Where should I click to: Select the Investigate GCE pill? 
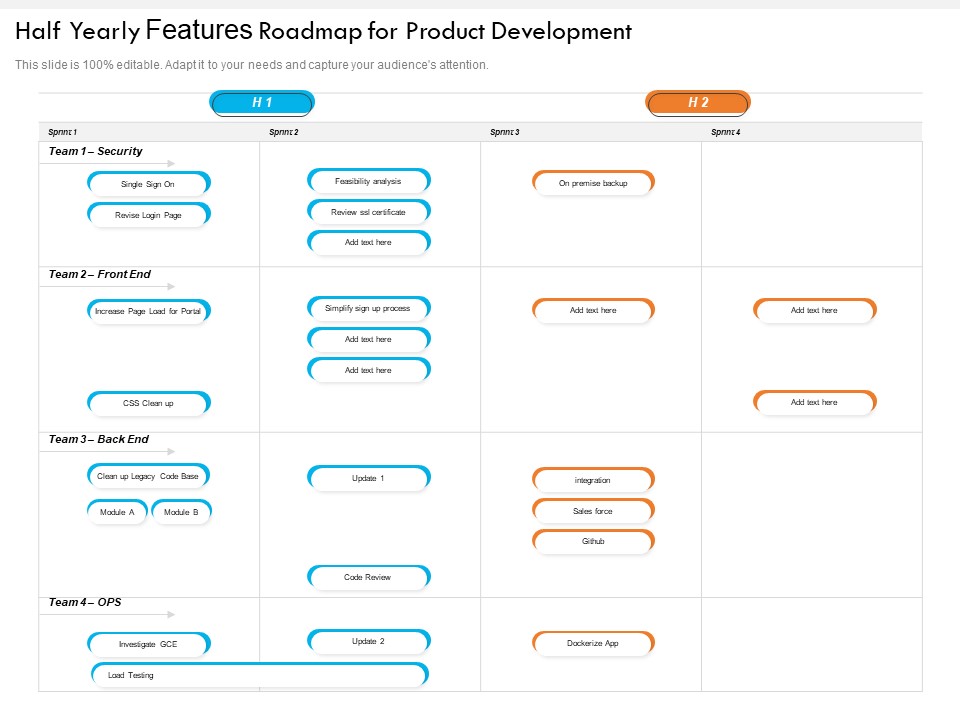(149, 643)
